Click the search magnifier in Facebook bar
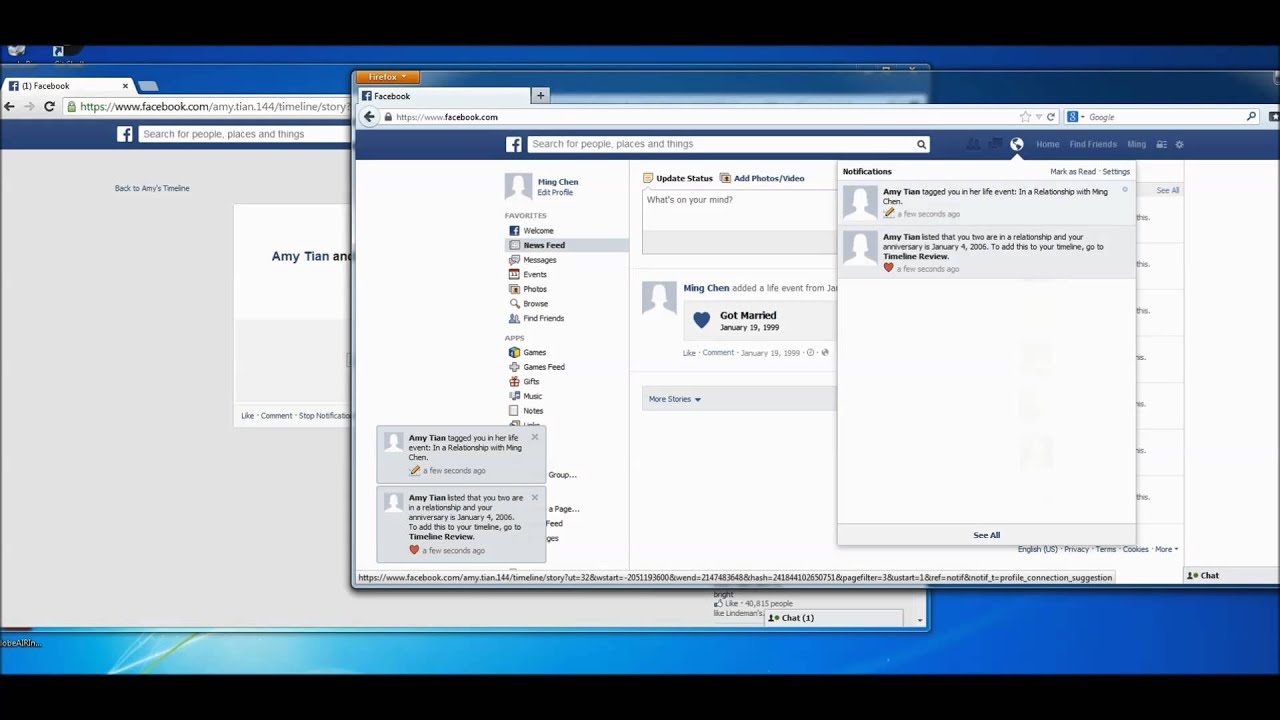 [x=922, y=144]
